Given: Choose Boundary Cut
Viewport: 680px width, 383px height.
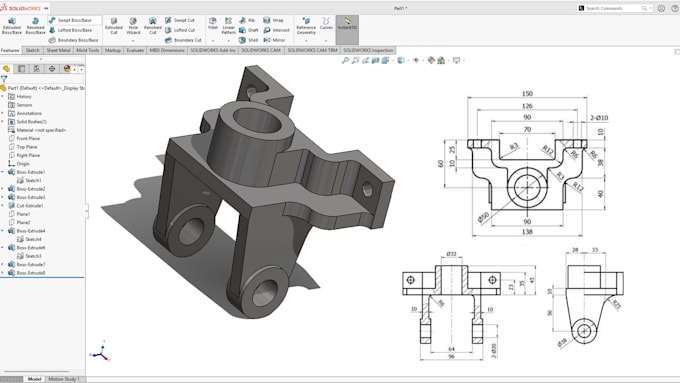Looking at the screenshot, I should point(183,40).
